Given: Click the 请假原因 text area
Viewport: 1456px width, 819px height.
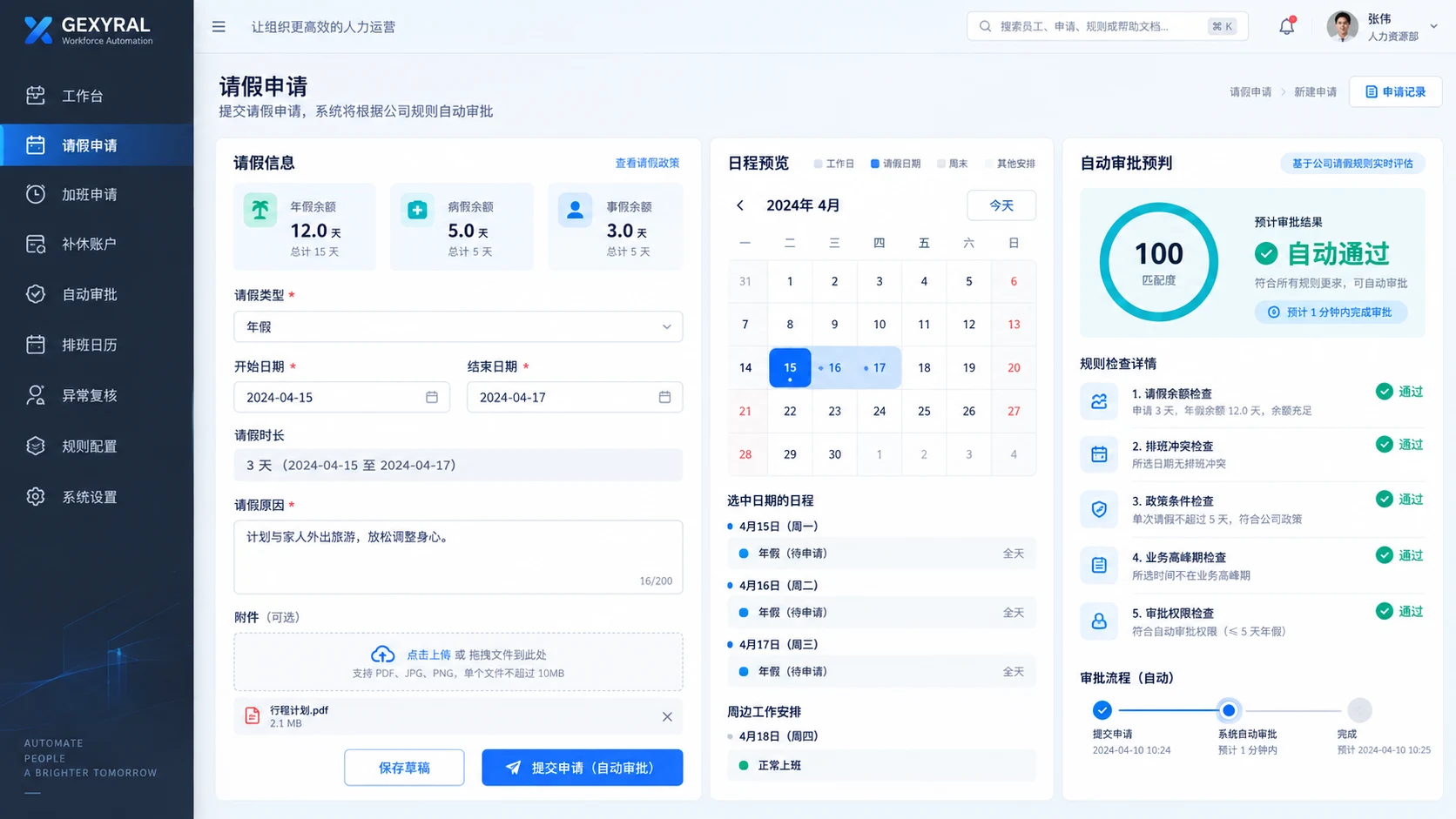Looking at the screenshot, I should pos(458,557).
